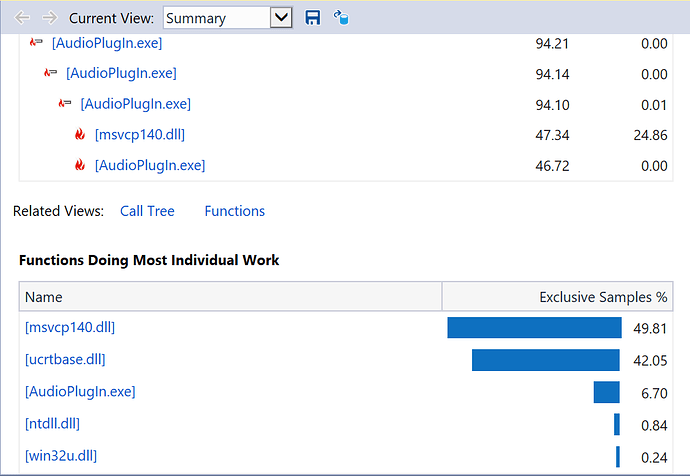Click the 6.70 sample bar for AudioPlugIn.exe
This screenshot has width=690, height=476.
[x=606, y=392]
